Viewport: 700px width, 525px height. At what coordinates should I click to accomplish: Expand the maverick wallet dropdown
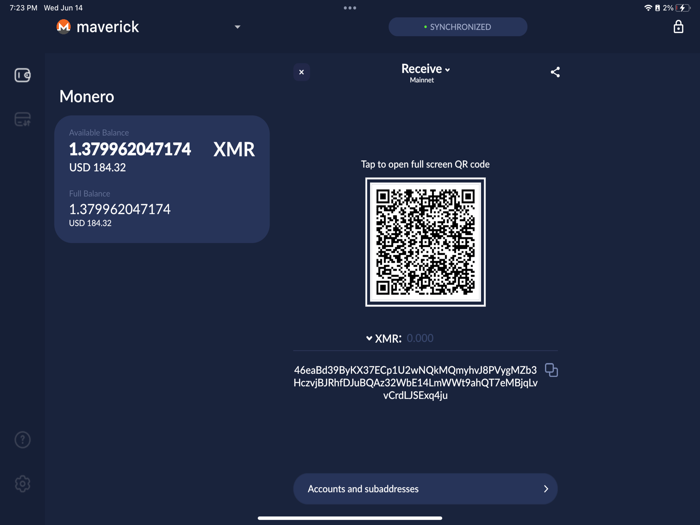click(x=238, y=27)
